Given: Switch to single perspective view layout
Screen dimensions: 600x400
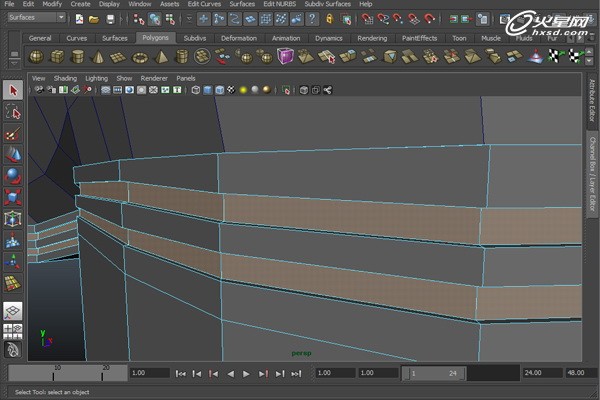Looking at the screenshot, I should (12, 310).
